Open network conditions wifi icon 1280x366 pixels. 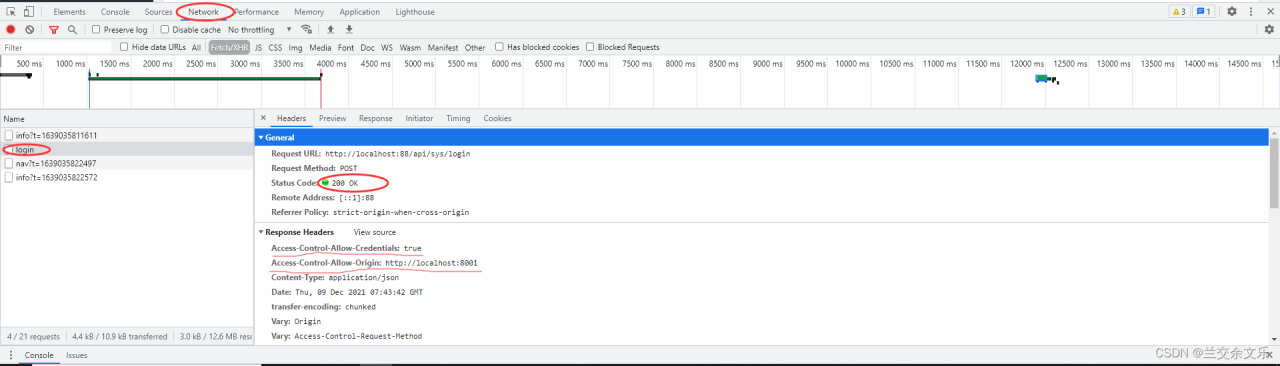coord(306,30)
